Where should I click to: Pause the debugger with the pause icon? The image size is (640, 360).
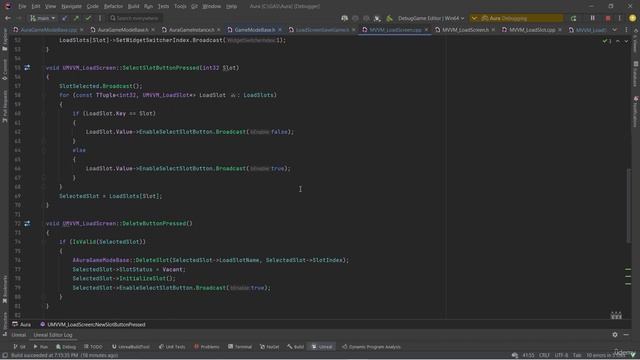pos(593,18)
